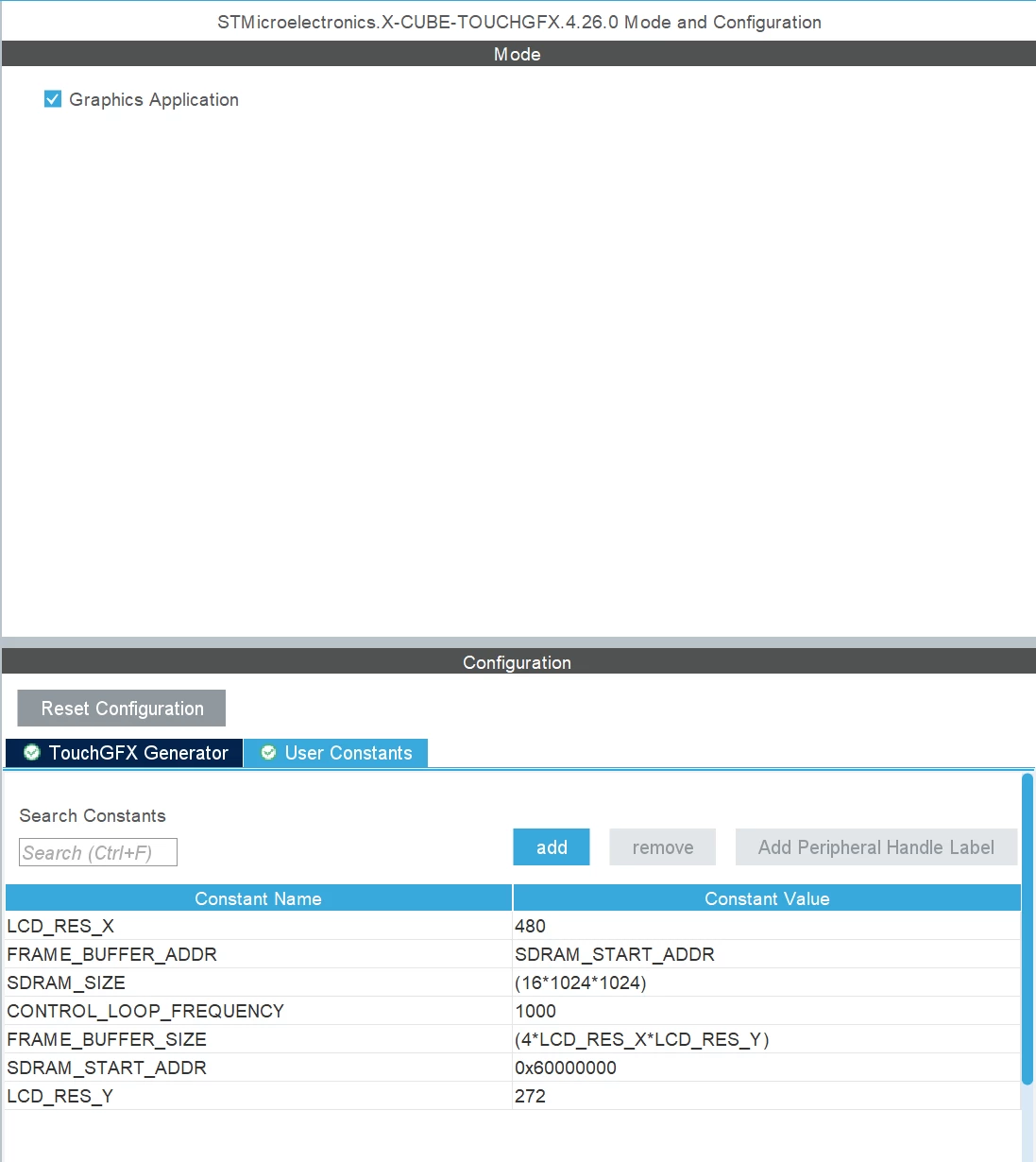The height and width of the screenshot is (1162, 1036).
Task: Select the LCD_RES_Y constant name
Action: click(x=59, y=1096)
